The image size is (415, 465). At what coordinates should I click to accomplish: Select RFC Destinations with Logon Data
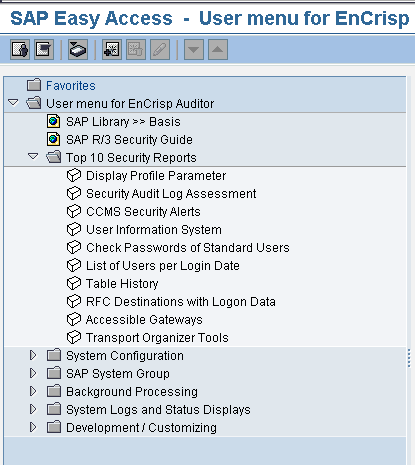pyautogui.click(x=181, y=302)
